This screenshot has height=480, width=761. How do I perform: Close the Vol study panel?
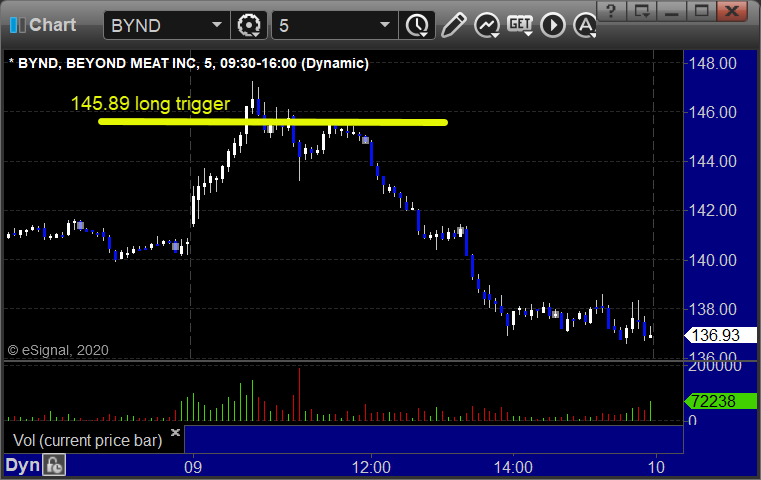[175, 432]
